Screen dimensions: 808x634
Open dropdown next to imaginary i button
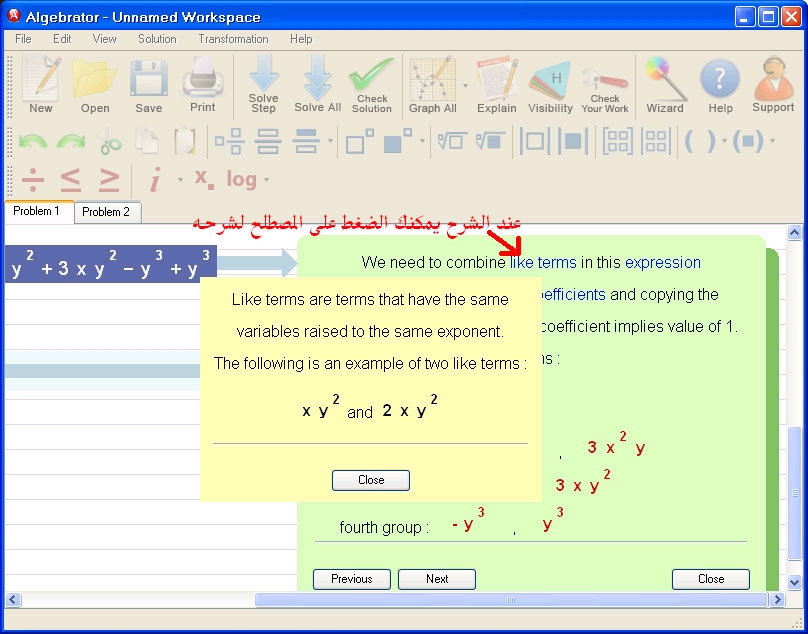tap(180, 181)
